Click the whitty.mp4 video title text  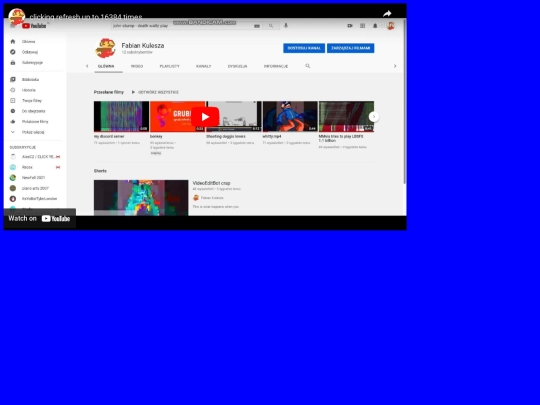(x=272, y=136)
